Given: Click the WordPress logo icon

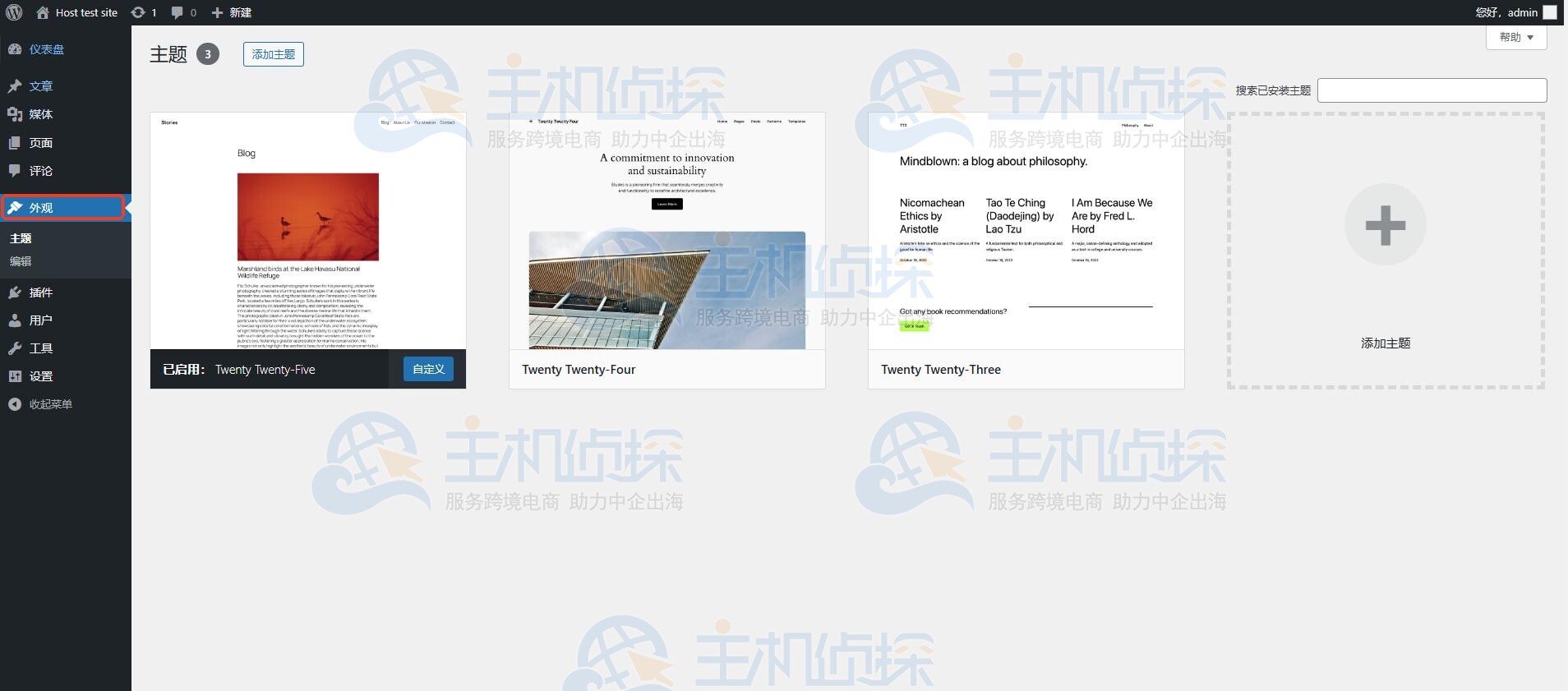Looking at the screenshot, I should click(x=14, y=12).
